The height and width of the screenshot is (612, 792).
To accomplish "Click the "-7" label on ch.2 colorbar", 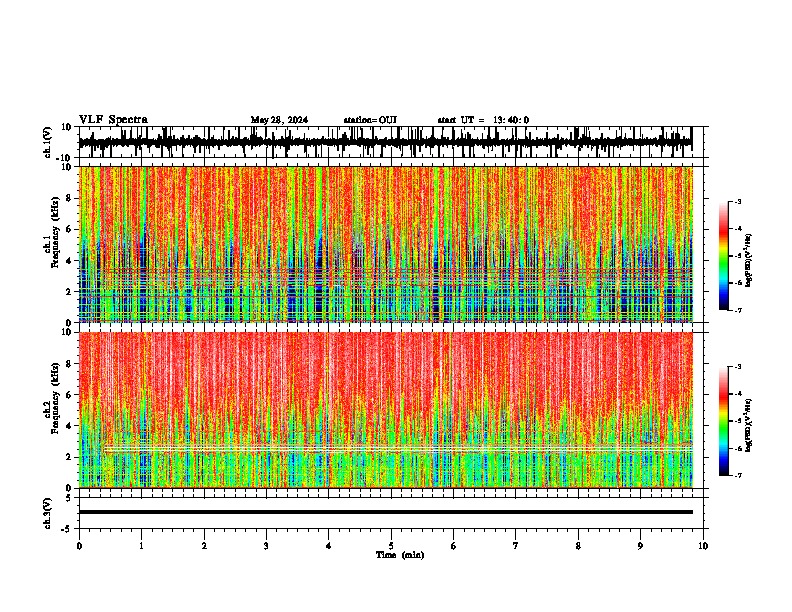I will (738, 476).
